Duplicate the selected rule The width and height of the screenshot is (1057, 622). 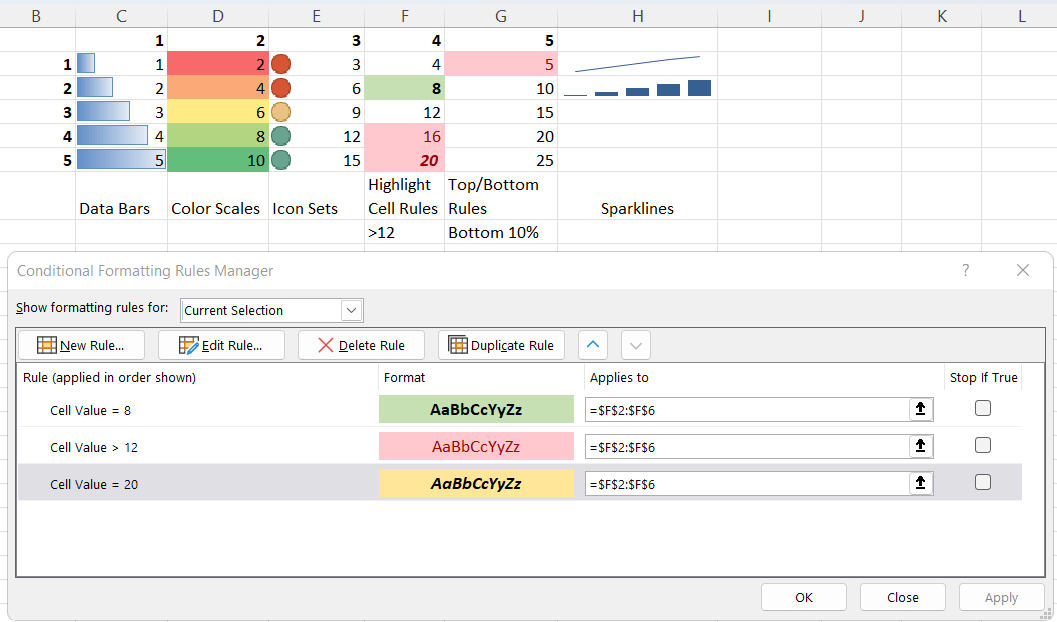502,345
